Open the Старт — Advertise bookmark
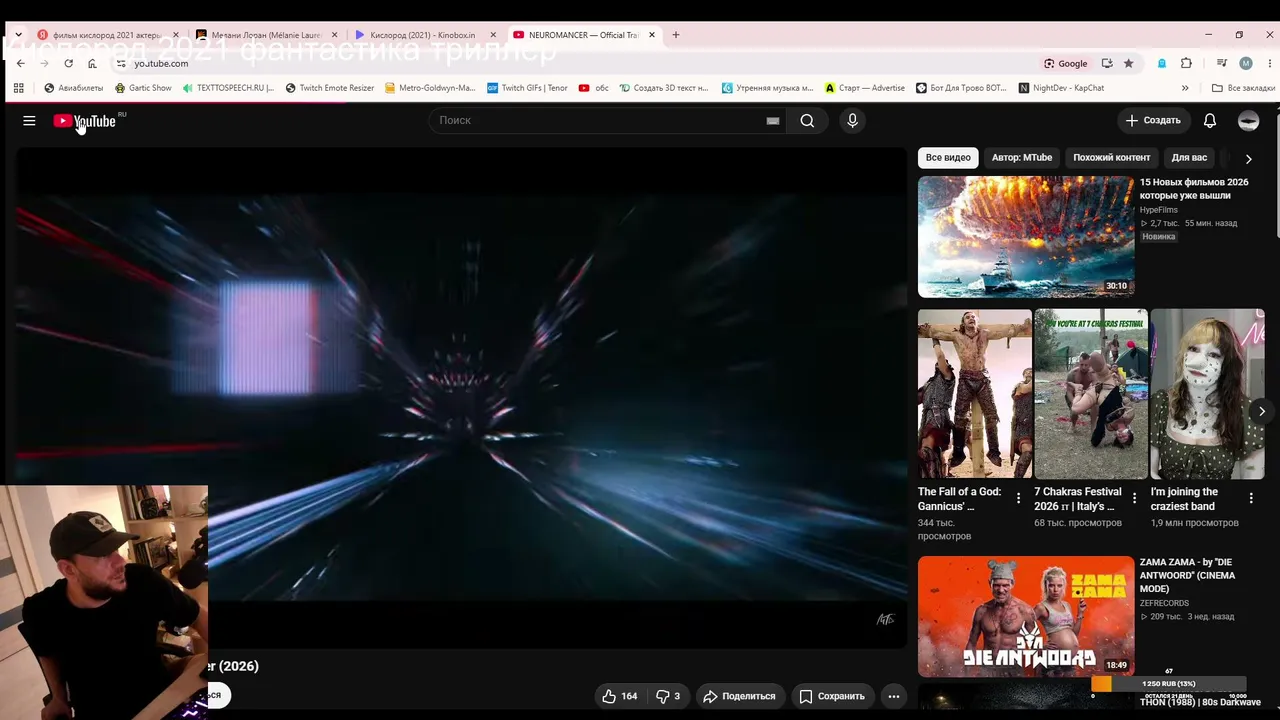 [x=865, y=88]
